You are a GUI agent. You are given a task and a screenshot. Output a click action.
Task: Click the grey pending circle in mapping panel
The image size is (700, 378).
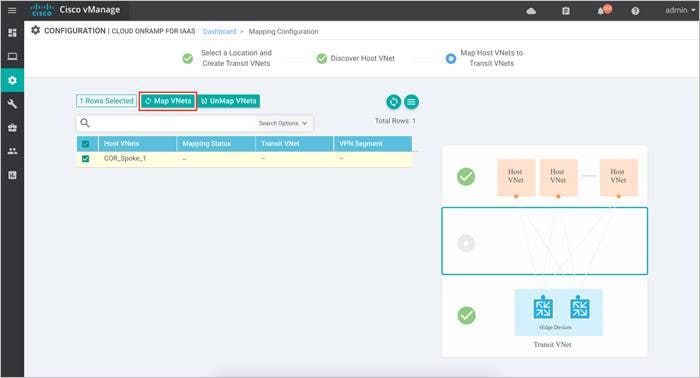(x=466, y=243)
